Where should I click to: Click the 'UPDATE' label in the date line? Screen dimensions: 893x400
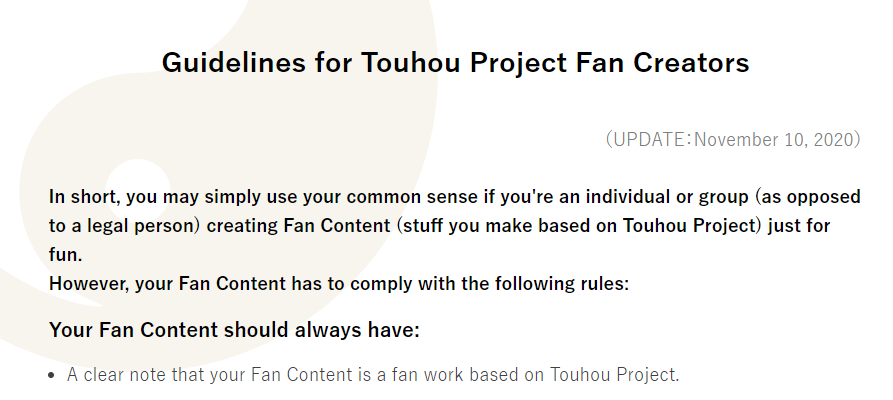(649, 139)
